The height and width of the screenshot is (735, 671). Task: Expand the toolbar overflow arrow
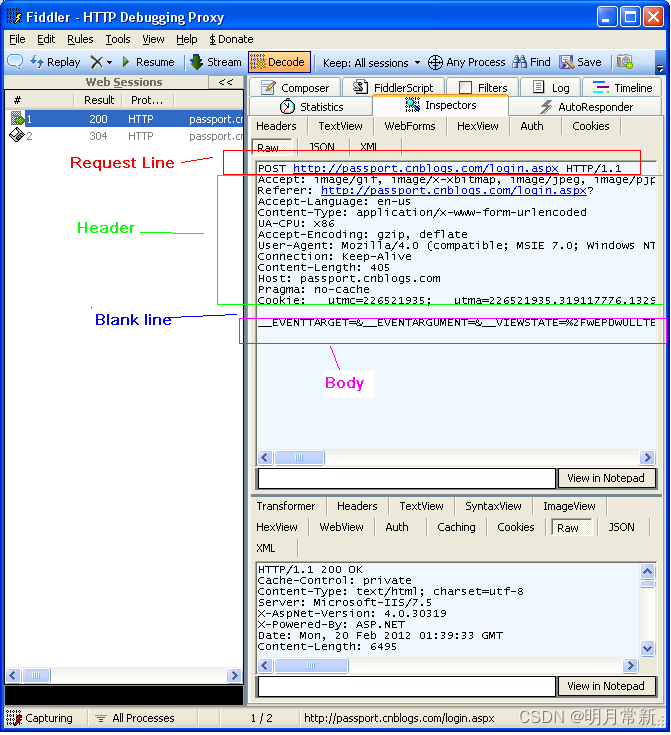pyautogui.click(x=660, y=68)
